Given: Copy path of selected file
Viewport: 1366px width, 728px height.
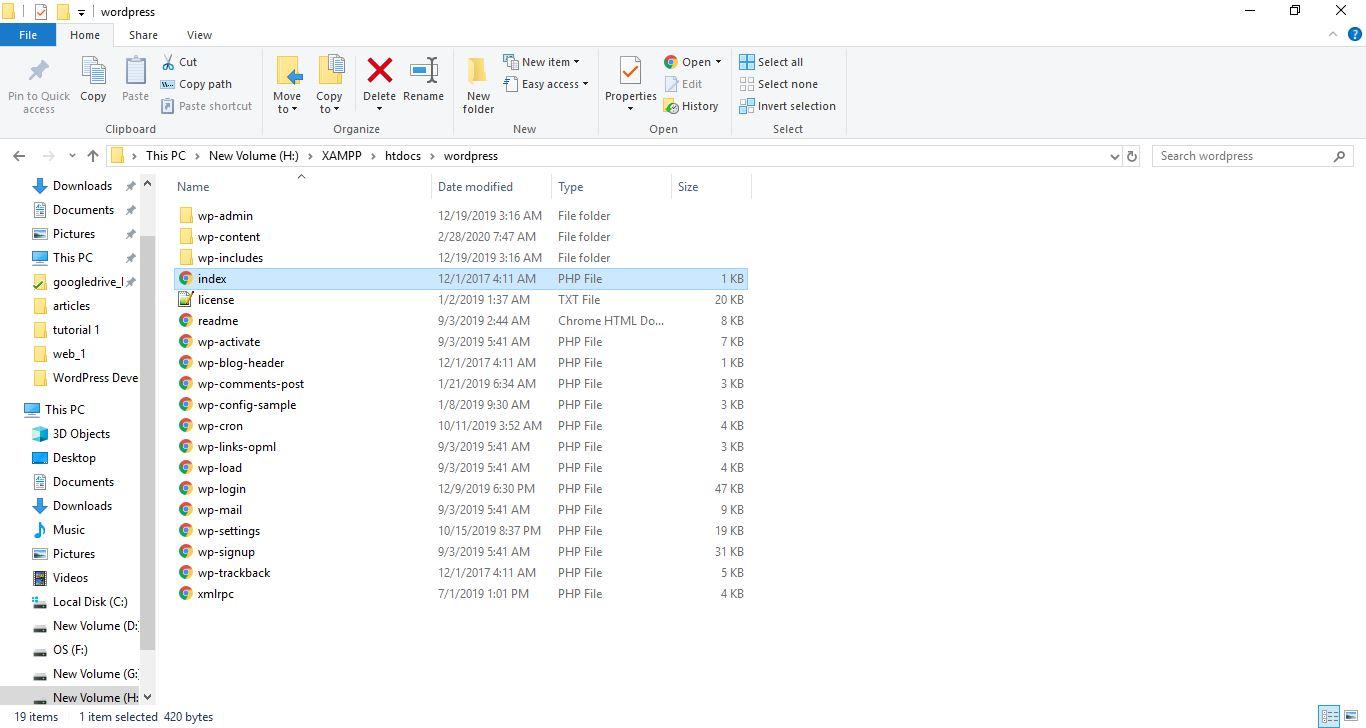Looking at the screenshot, I should pos(196,84).
